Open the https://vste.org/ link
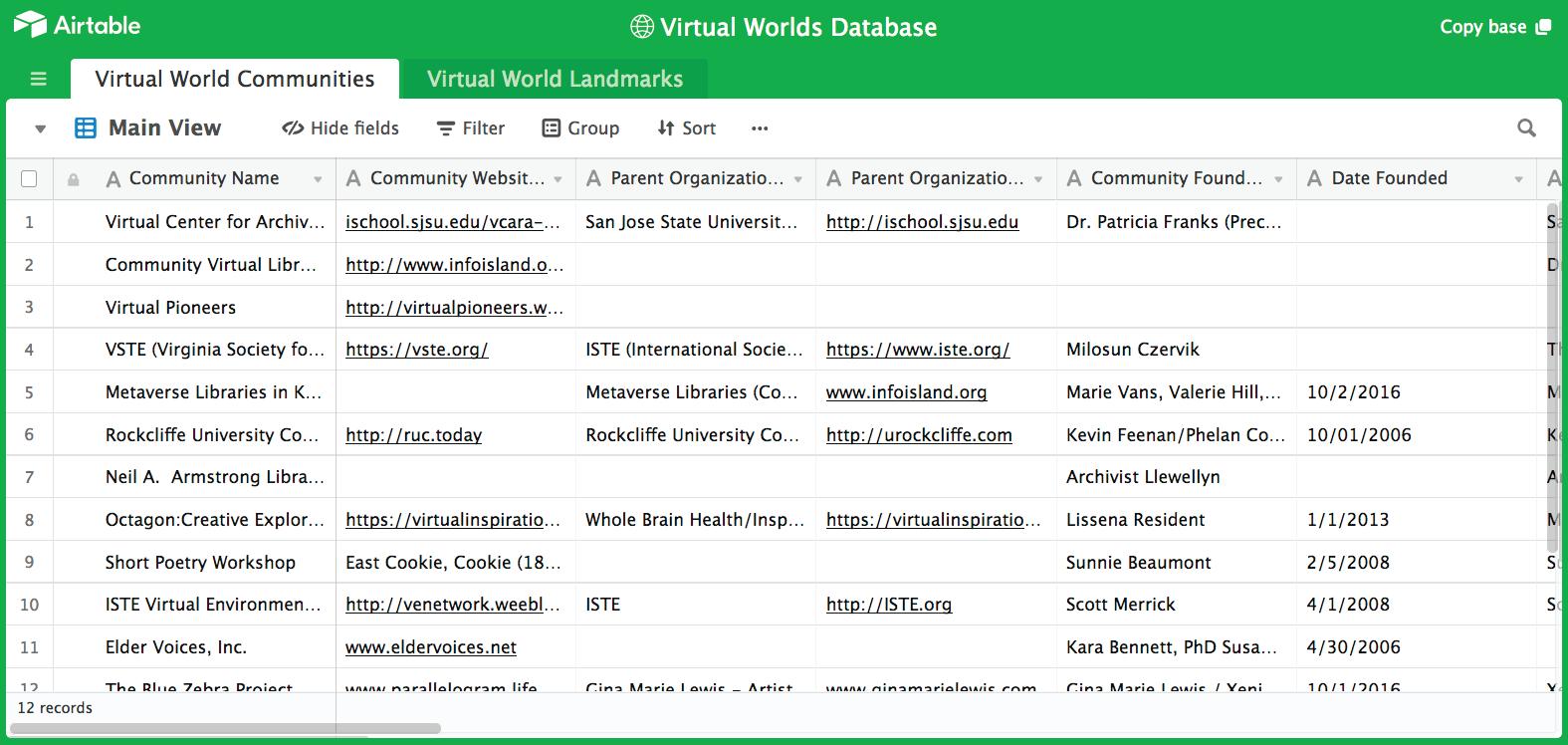The height and width of the screenshot is (745, 1568). click(x=416, y=350)
